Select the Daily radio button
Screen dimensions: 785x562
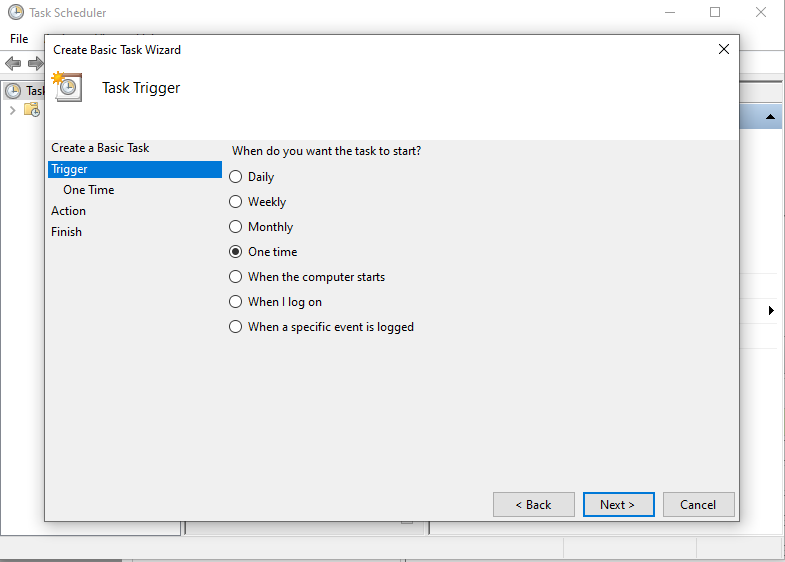235,177
